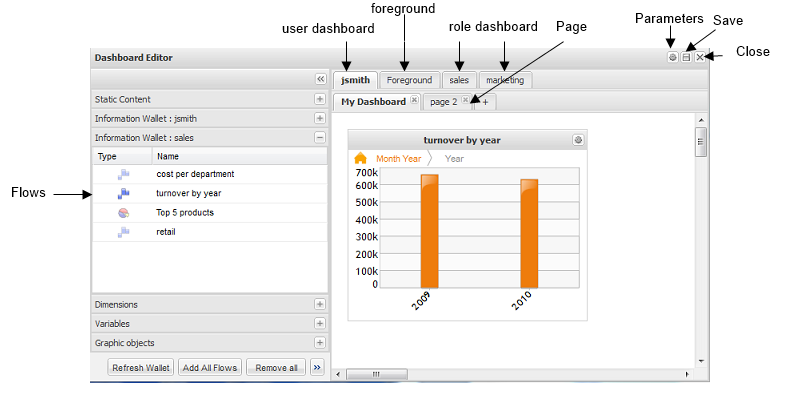Expand the Graphic objects section
The width and height of the screenshot is (800, 400).
coord(320,343)
